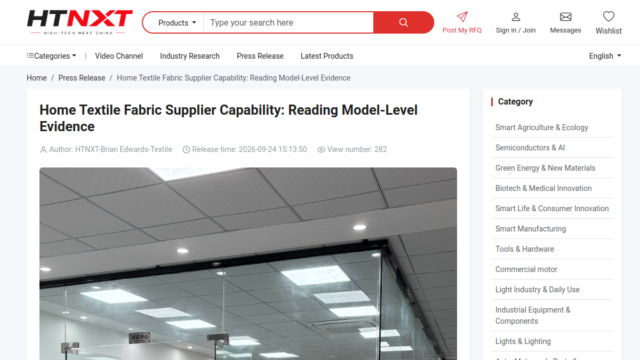
Task: Select Semiconductors & AI category
Action: [530, 148]
